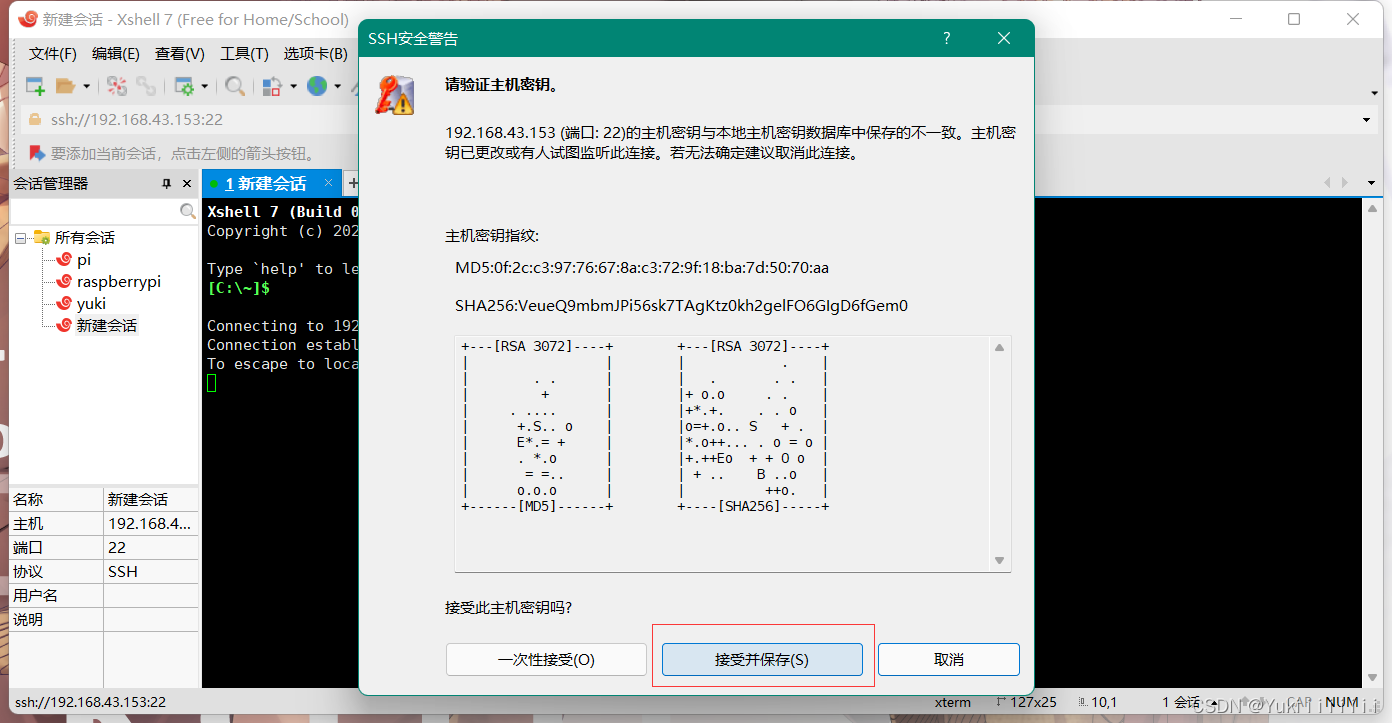
Task: Close the SSH安全警告 dialog
Action: [1004, 38]
